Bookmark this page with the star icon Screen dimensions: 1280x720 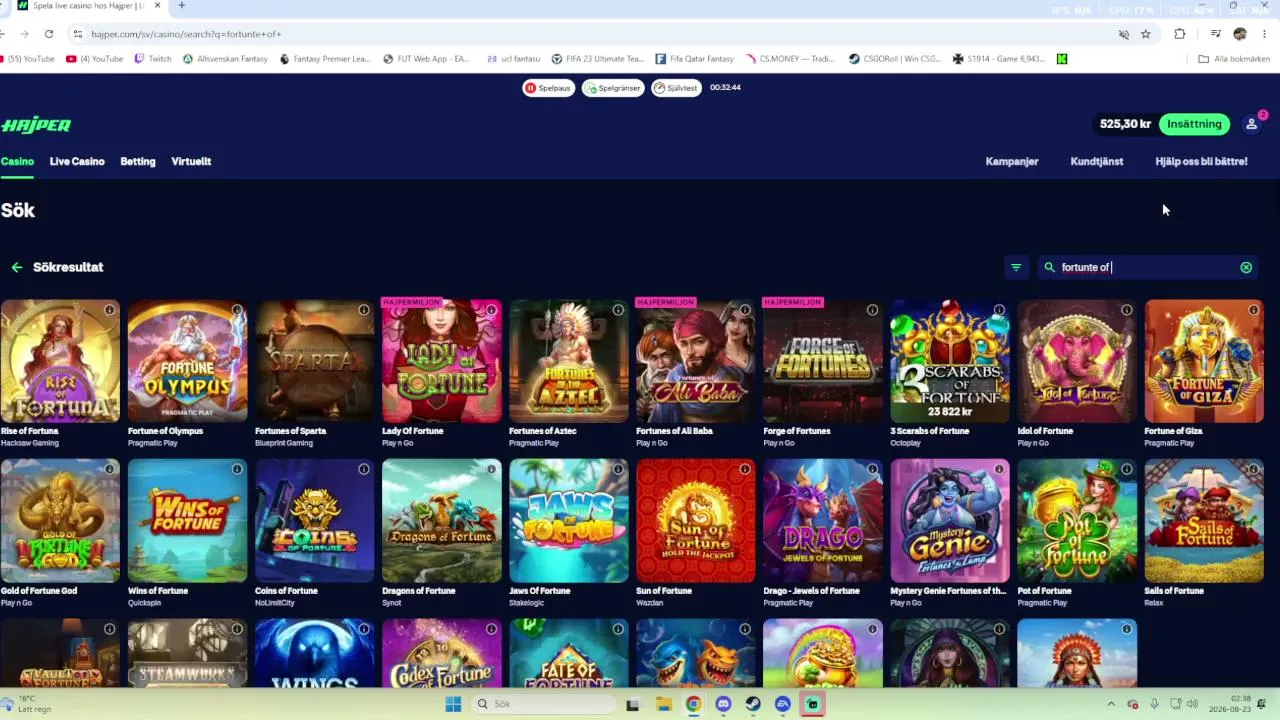point(1146,34)
